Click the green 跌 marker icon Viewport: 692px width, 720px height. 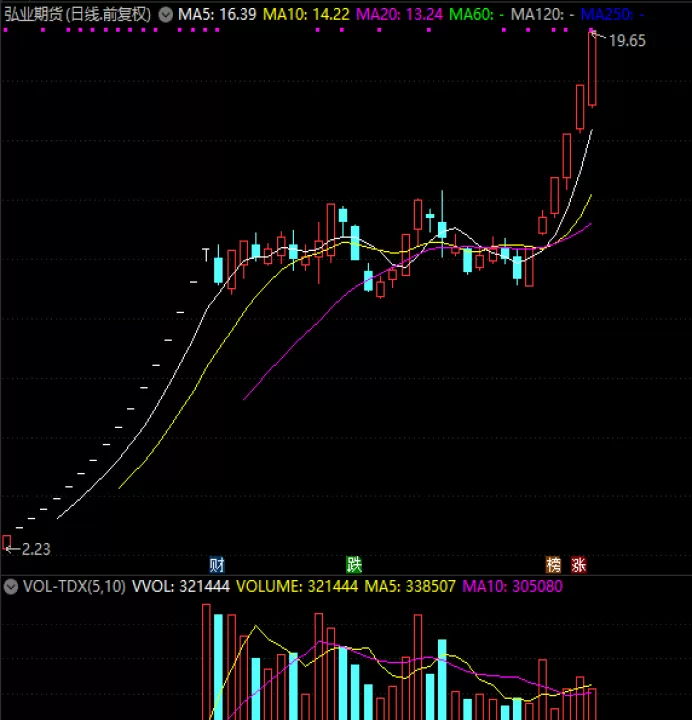click(x=354, y=565)
